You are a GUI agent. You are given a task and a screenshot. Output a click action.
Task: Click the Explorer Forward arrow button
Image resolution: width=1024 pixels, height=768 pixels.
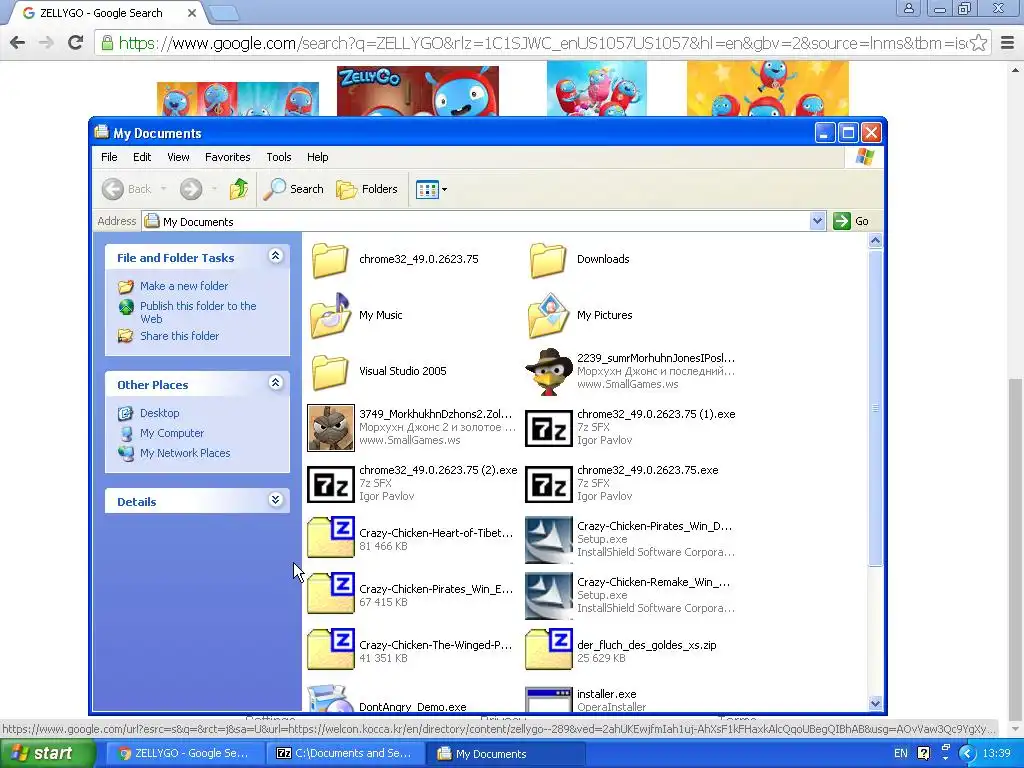click(x=191, y=189)
